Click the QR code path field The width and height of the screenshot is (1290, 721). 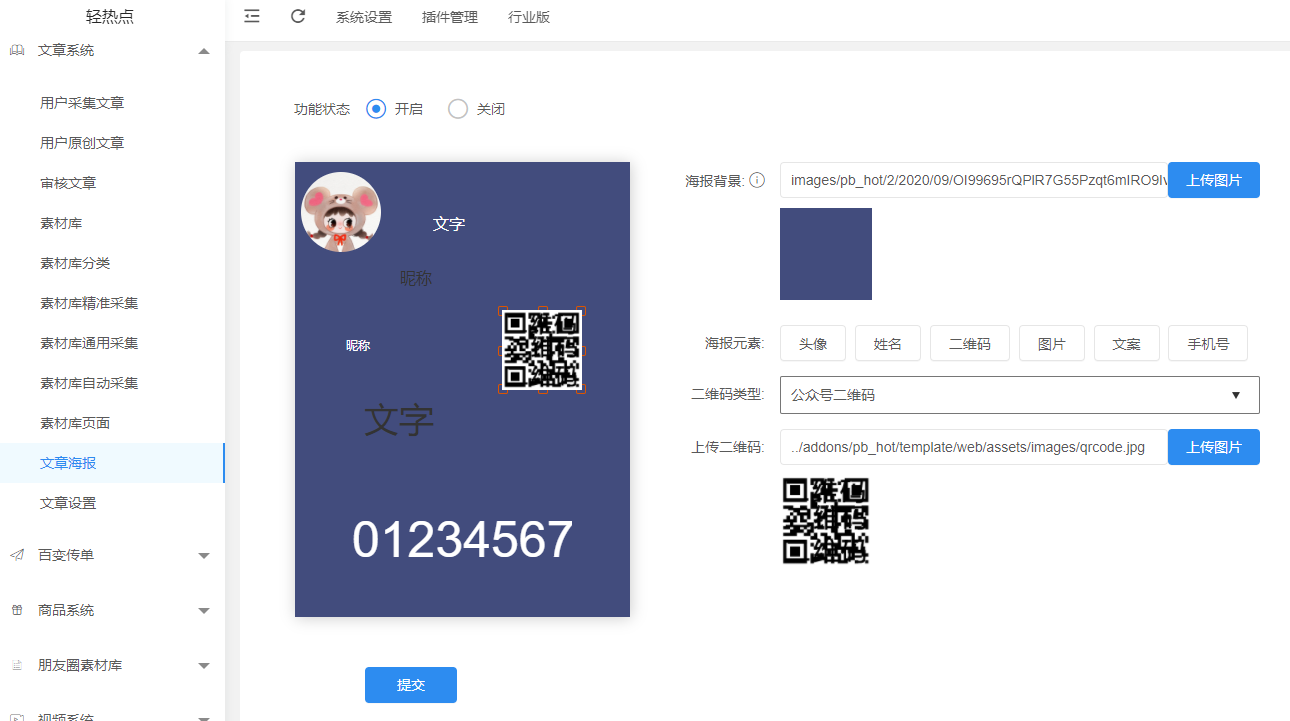974,447
